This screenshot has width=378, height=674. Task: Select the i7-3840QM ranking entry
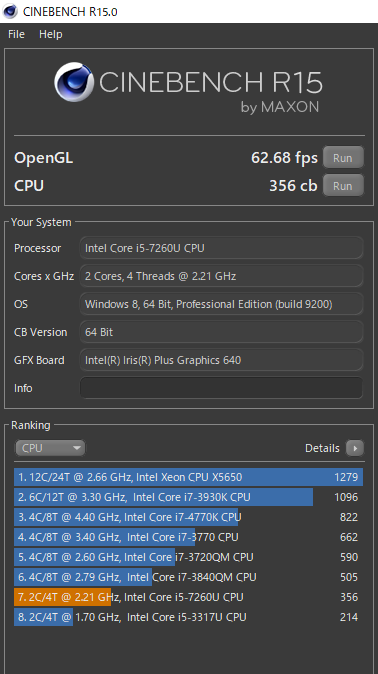[188, 577]
